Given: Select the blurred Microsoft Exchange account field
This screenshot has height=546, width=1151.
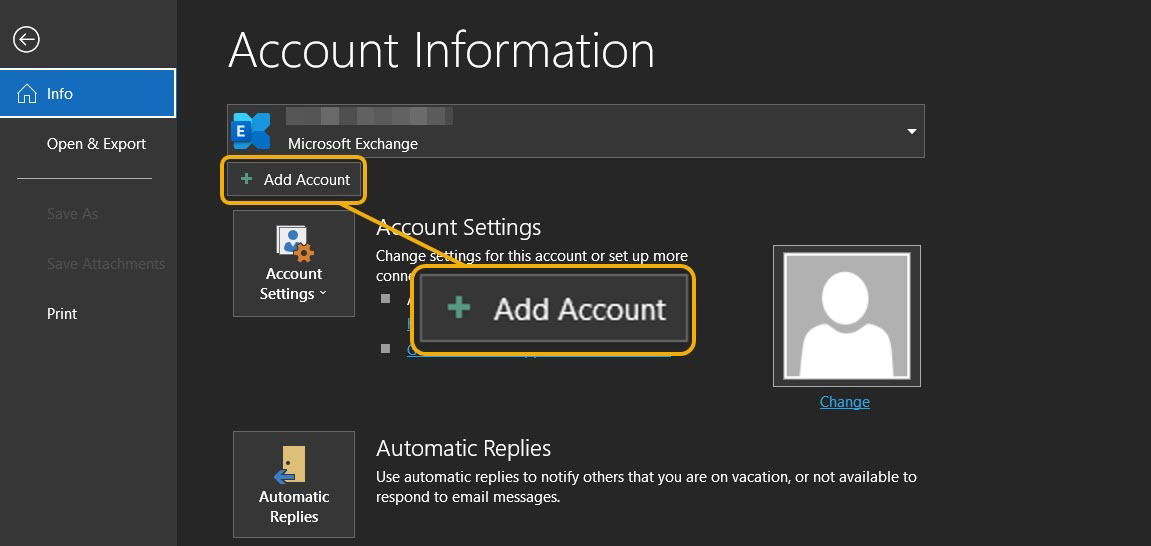Looking at the screenshot, I should coord(576,131).
